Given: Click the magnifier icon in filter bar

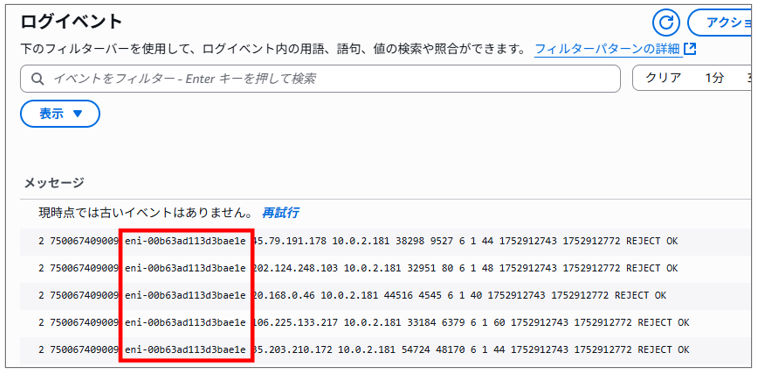Looking at the screenshot, I should pyautogui.click(x=37, y=79).
